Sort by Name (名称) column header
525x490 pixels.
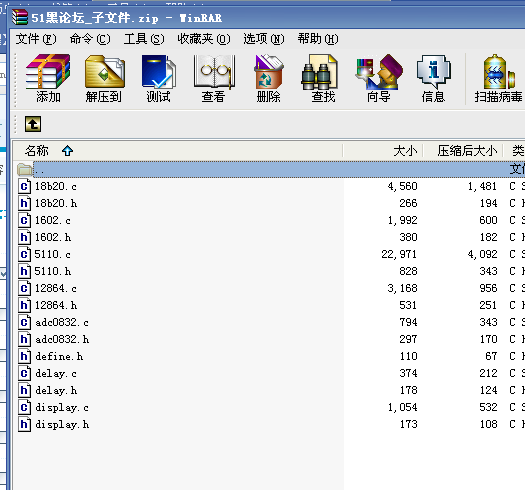(x=177, y=151)
